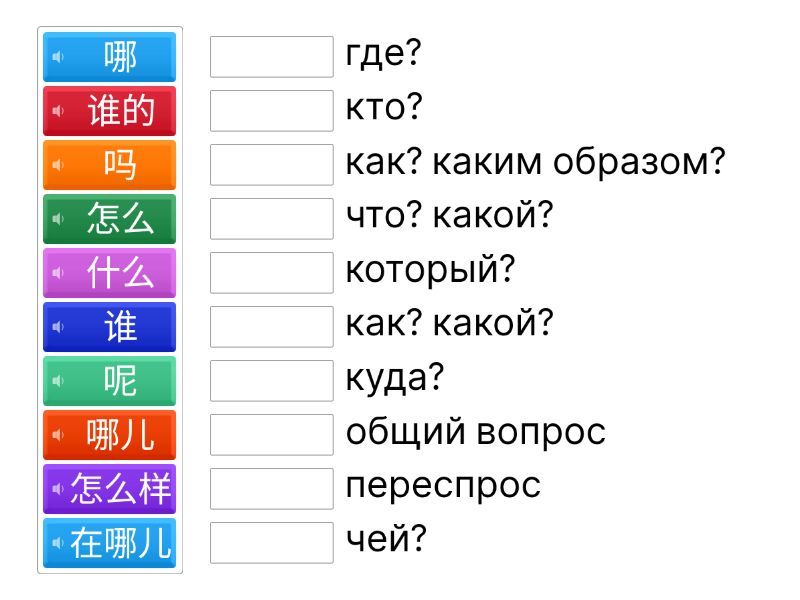Select the answer box beside чей?
The width and height of the screenshot is (800, 600).
(271, 543)
